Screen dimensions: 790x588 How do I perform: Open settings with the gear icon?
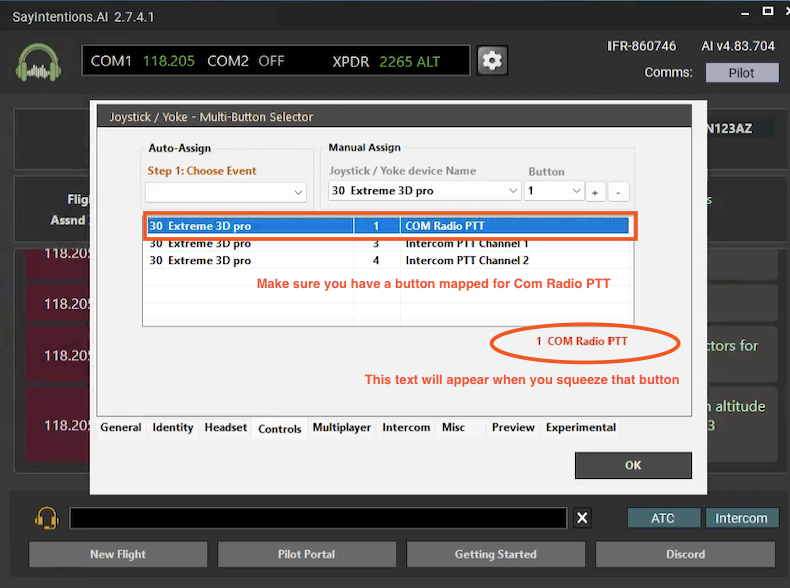coord(492,60)
